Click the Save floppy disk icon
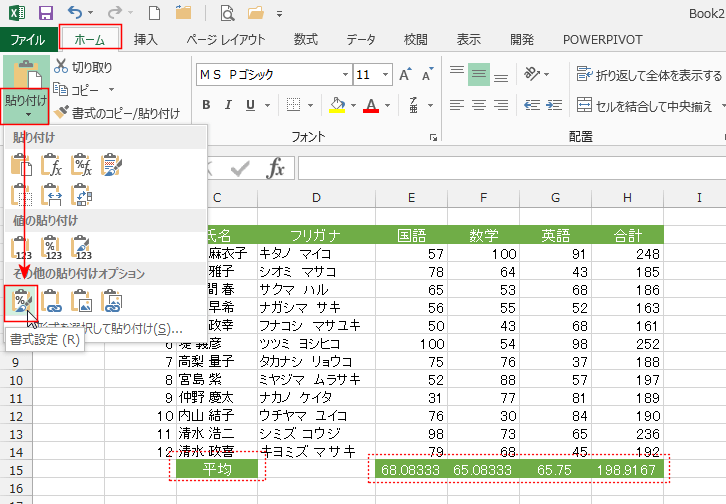The height and width of the screenshot is (504, 726). (46, 13)
